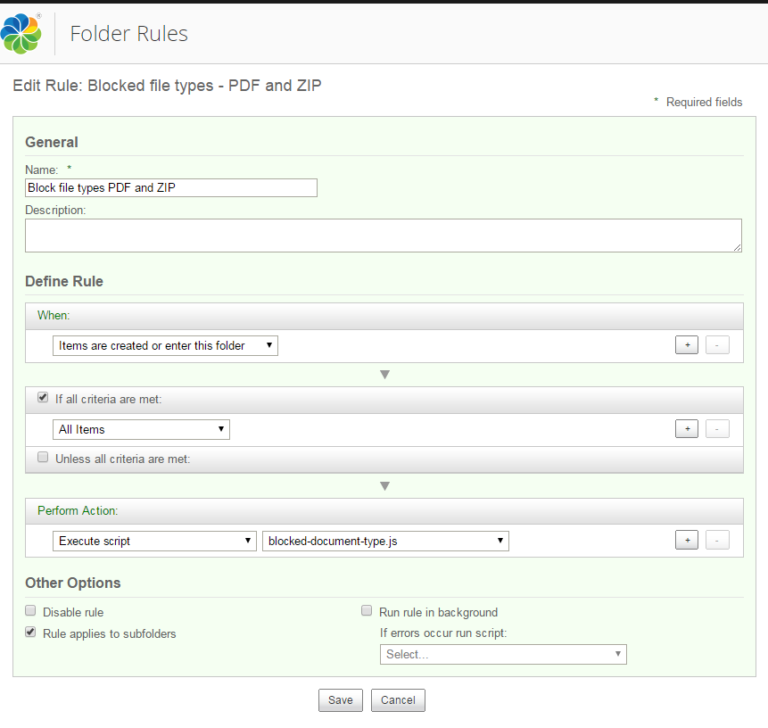Cancel editing the rule
Viewport: 768px width, 728px height.
(x=398, y=700)
